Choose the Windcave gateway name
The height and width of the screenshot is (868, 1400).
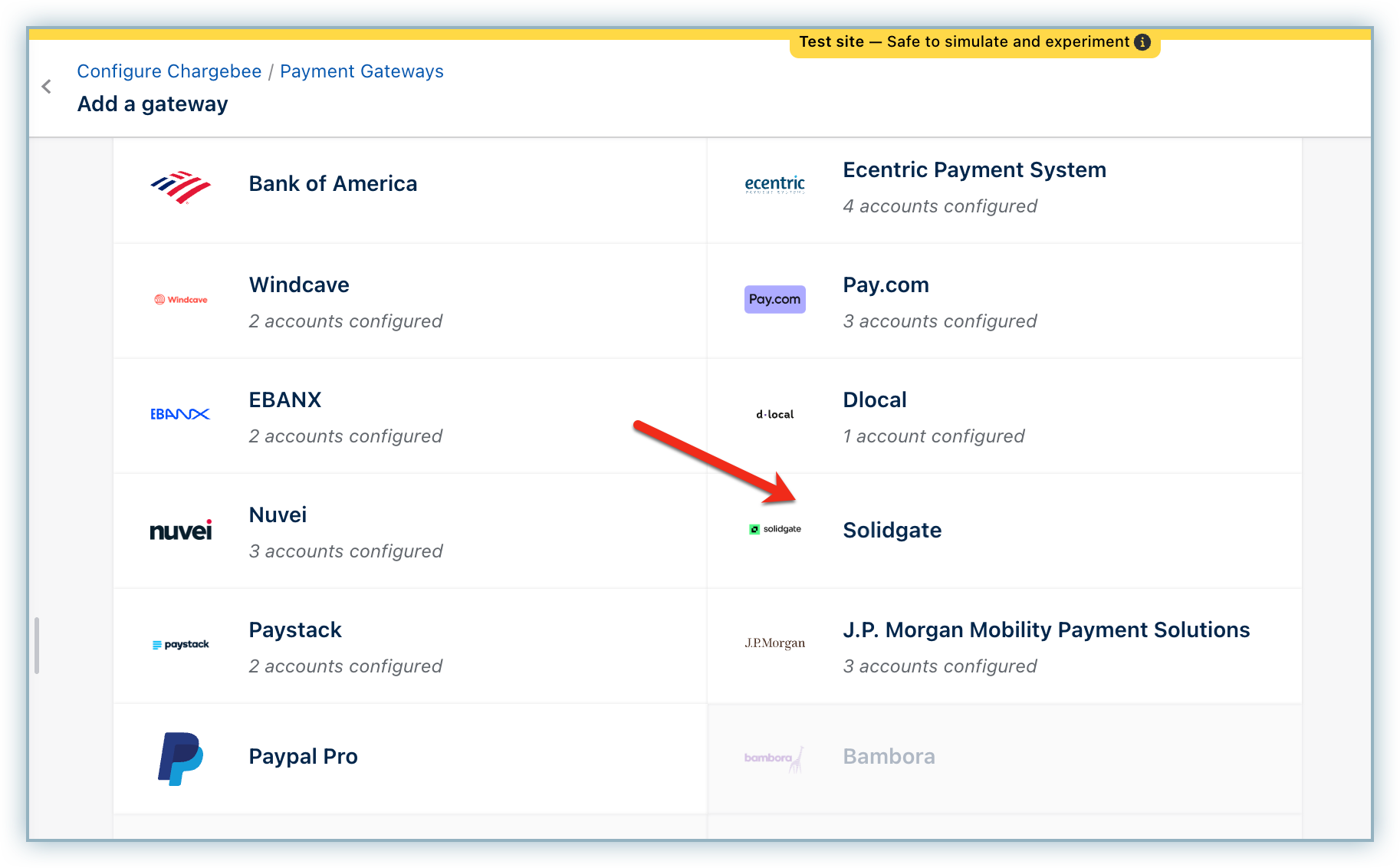299,285
